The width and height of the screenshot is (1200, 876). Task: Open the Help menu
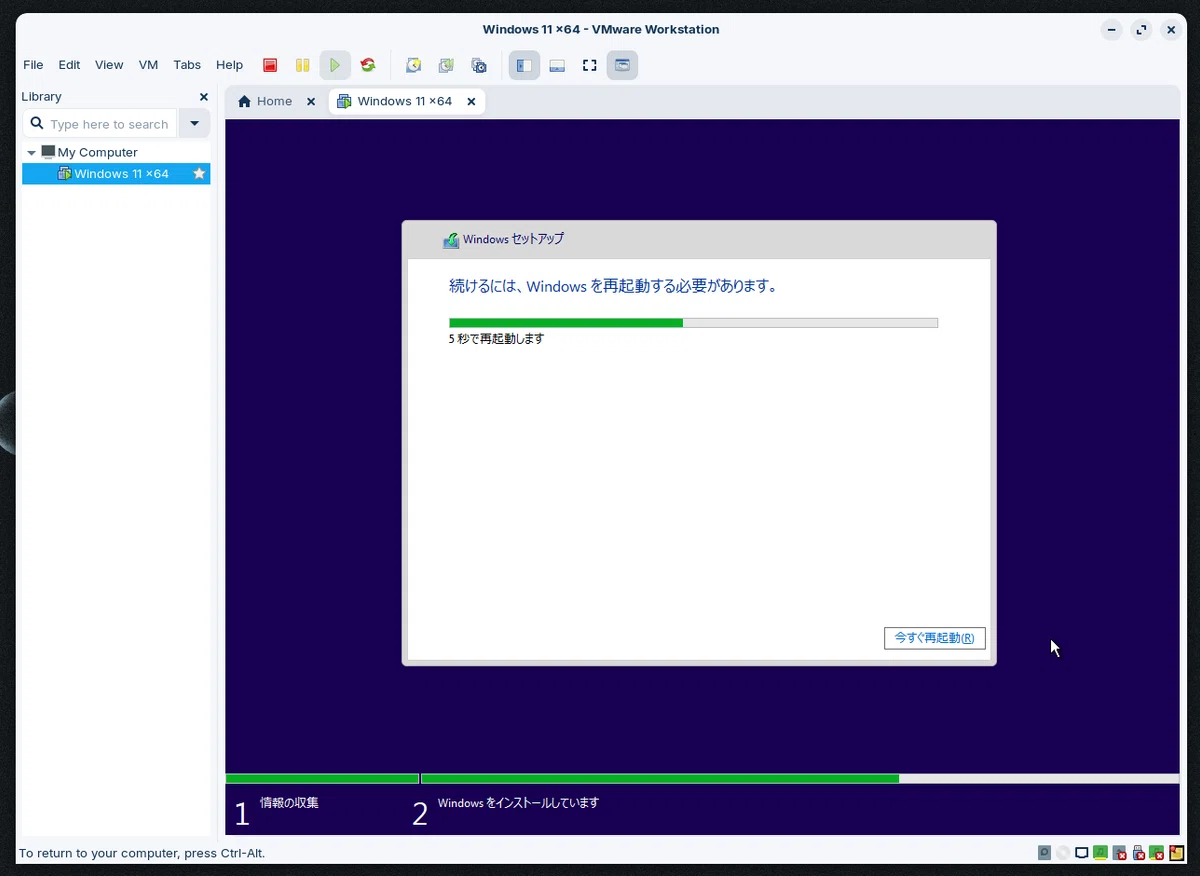229,65
